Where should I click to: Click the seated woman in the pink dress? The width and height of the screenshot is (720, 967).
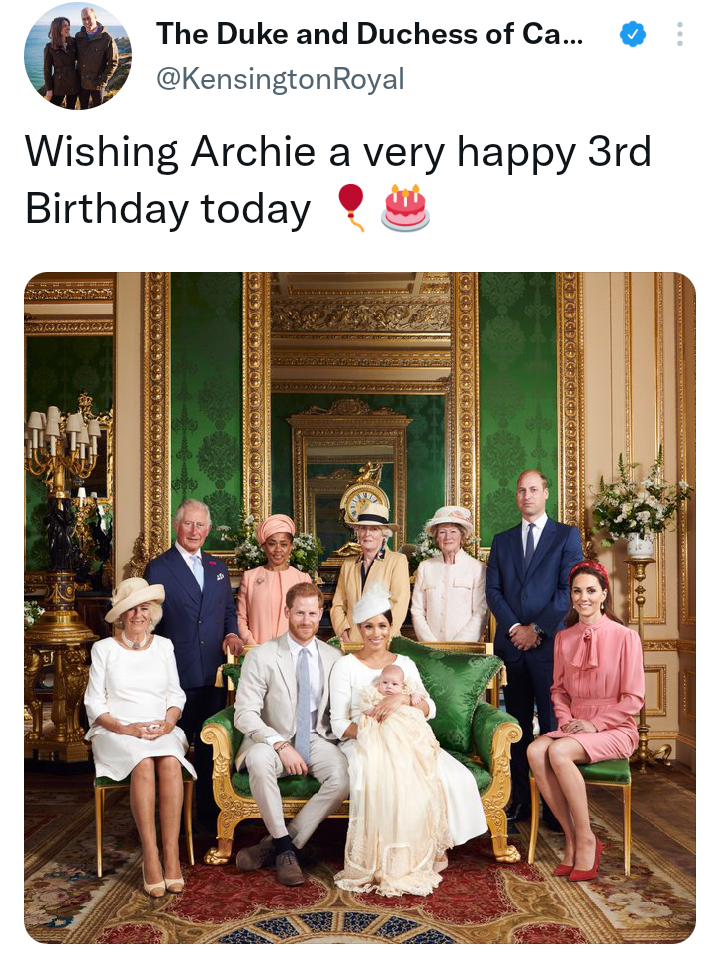pyautogui.click(x=589, y=690)
